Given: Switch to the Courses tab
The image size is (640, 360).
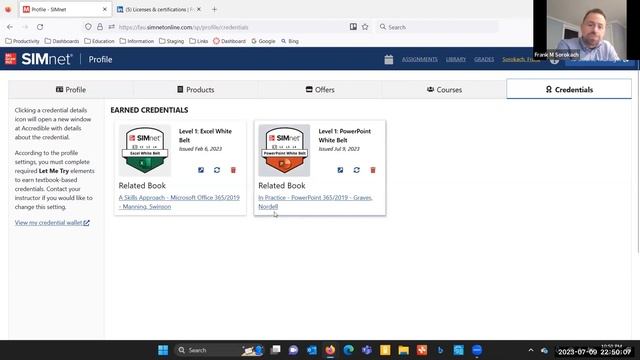Looking at the screenshot, I should pos(444,89).
